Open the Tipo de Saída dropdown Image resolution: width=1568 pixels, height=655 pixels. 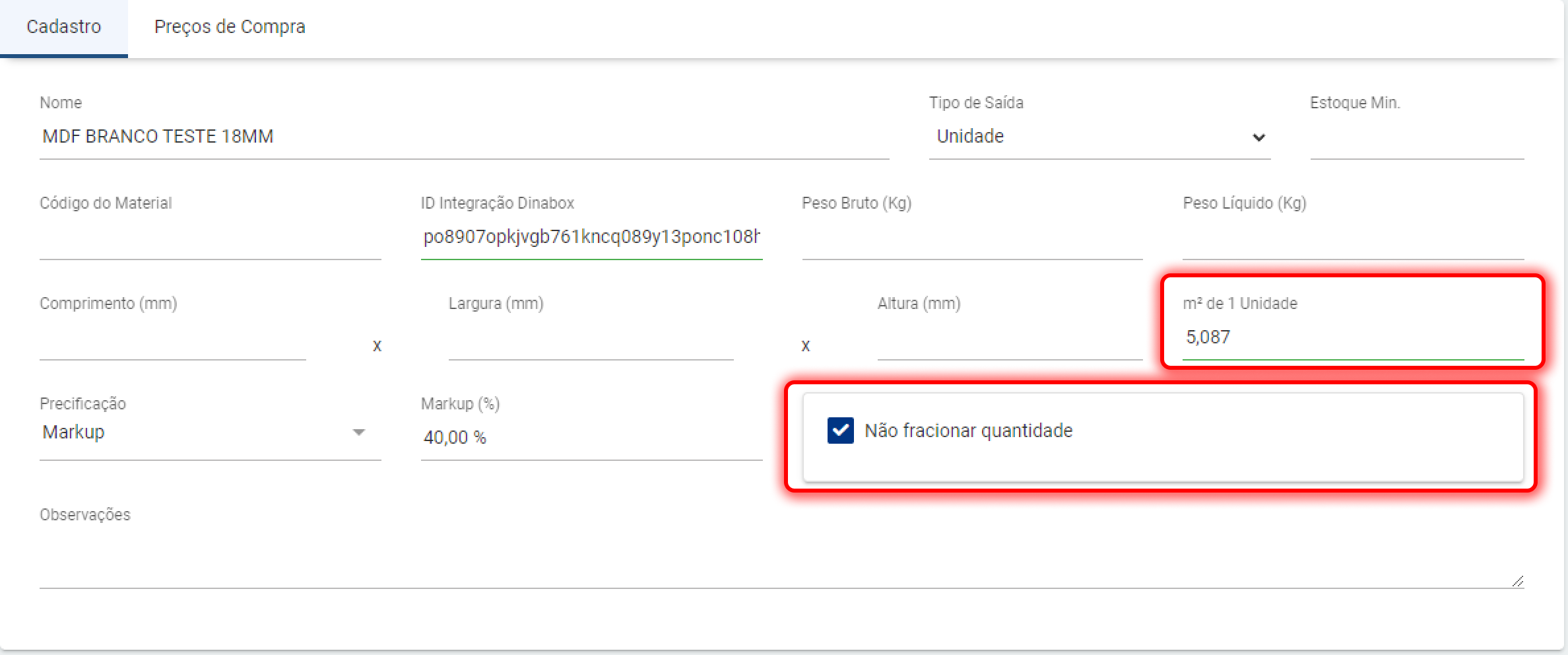point(1089,137)
